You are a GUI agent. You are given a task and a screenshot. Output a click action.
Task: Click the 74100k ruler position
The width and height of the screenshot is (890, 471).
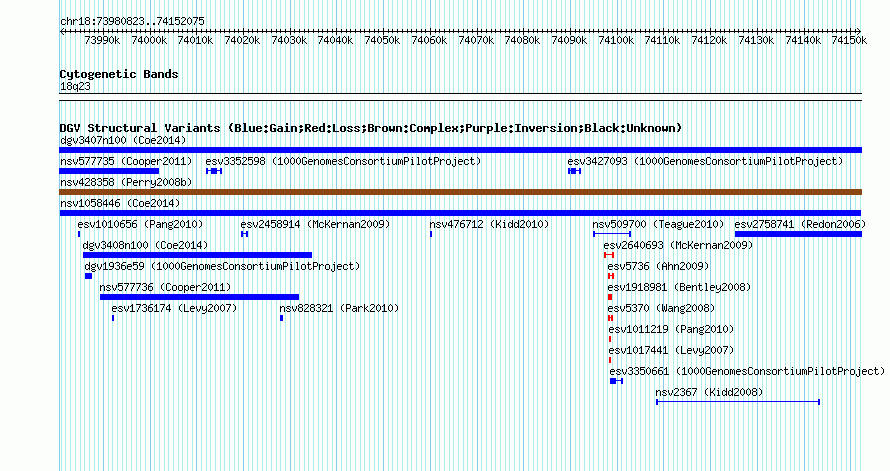tap(616, 40)
